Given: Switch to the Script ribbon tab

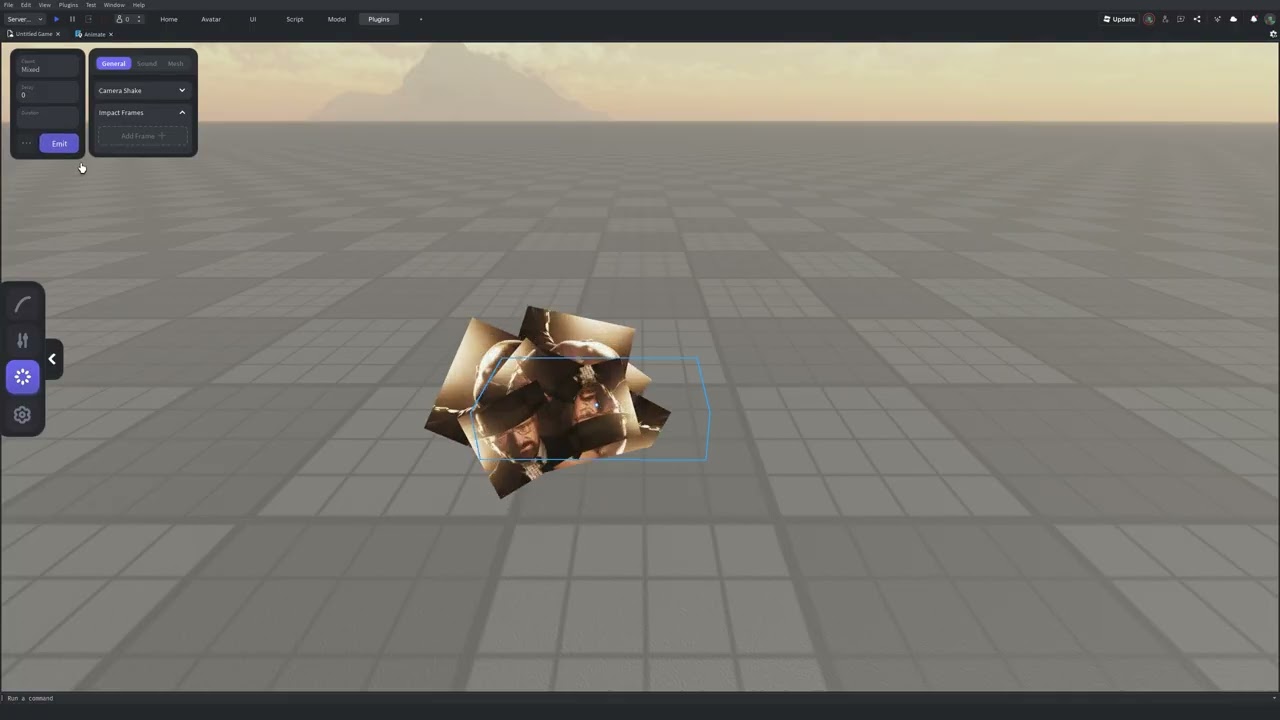Looking at the screenshot, I should (295, 19).
